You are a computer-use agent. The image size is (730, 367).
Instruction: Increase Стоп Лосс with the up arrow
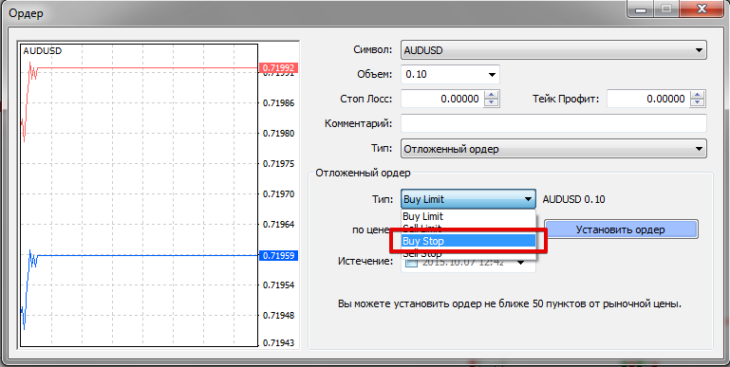492,95
